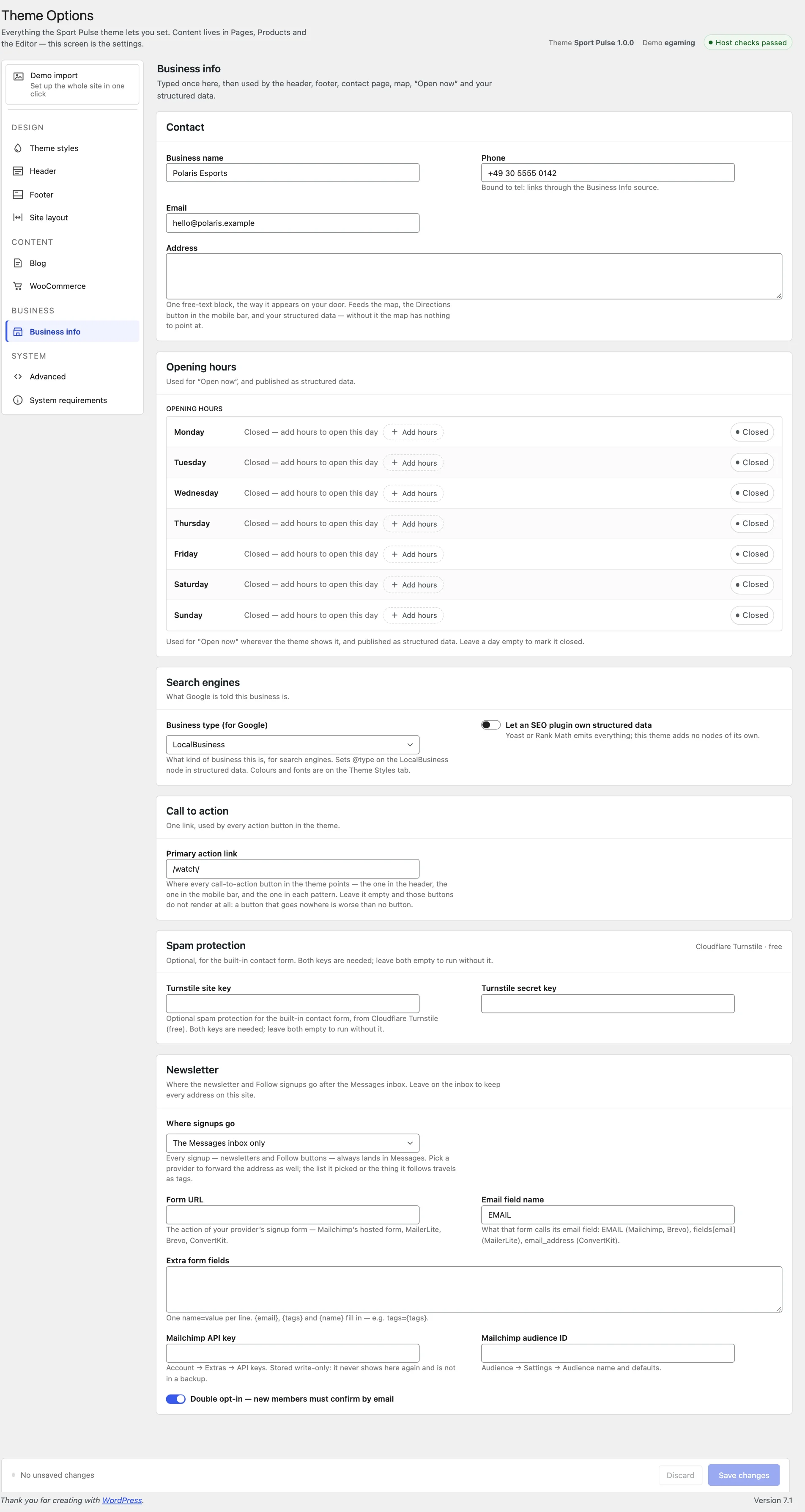805x1512 pixels.
Task: Toggle Saturday's Closed status pill
Action: (x=752, y=584)
